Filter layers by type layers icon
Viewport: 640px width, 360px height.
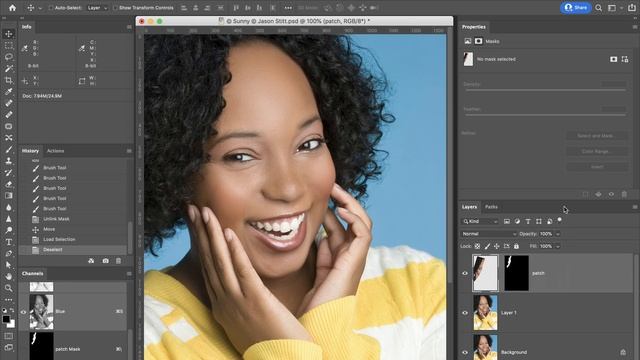[528, 221]
